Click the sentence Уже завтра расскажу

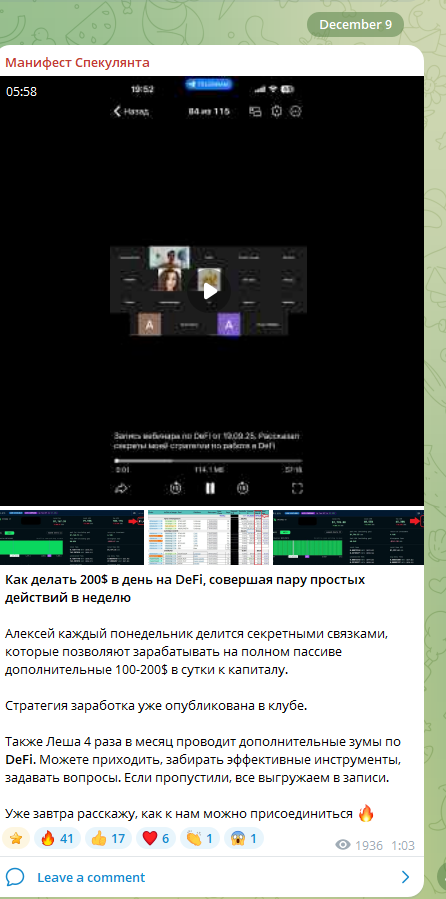(179, 814)
